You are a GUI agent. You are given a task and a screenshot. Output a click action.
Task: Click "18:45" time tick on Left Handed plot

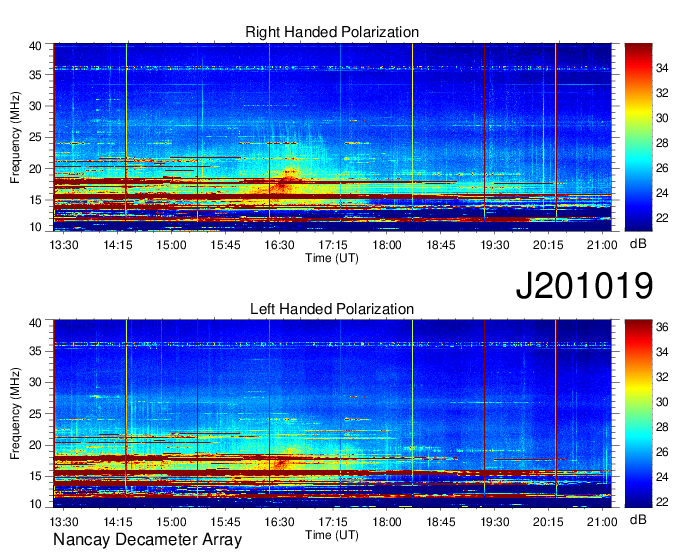[441, 522]
